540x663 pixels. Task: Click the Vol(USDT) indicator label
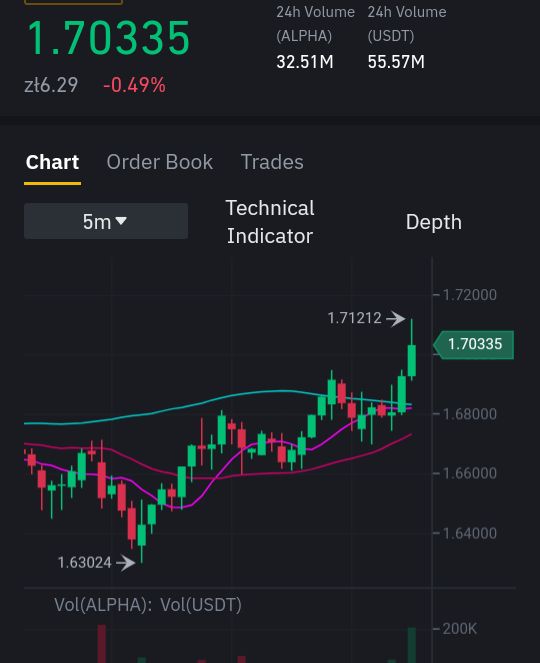(x=201, y=605)
